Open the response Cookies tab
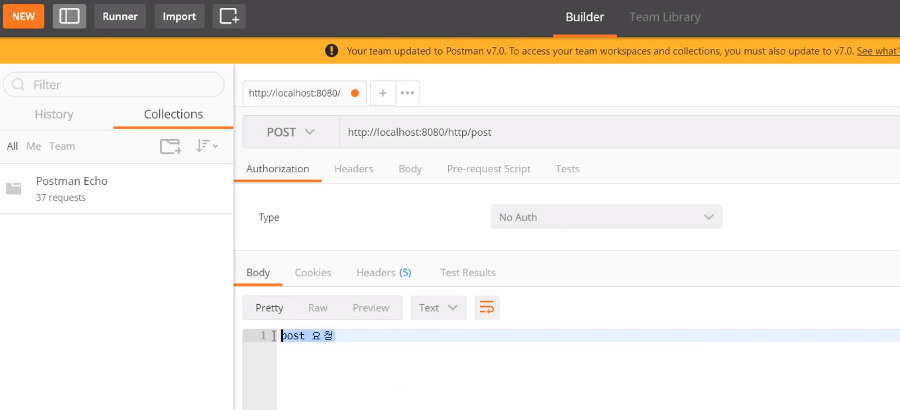This screenshot has width=900, height=410. [313, 273]
